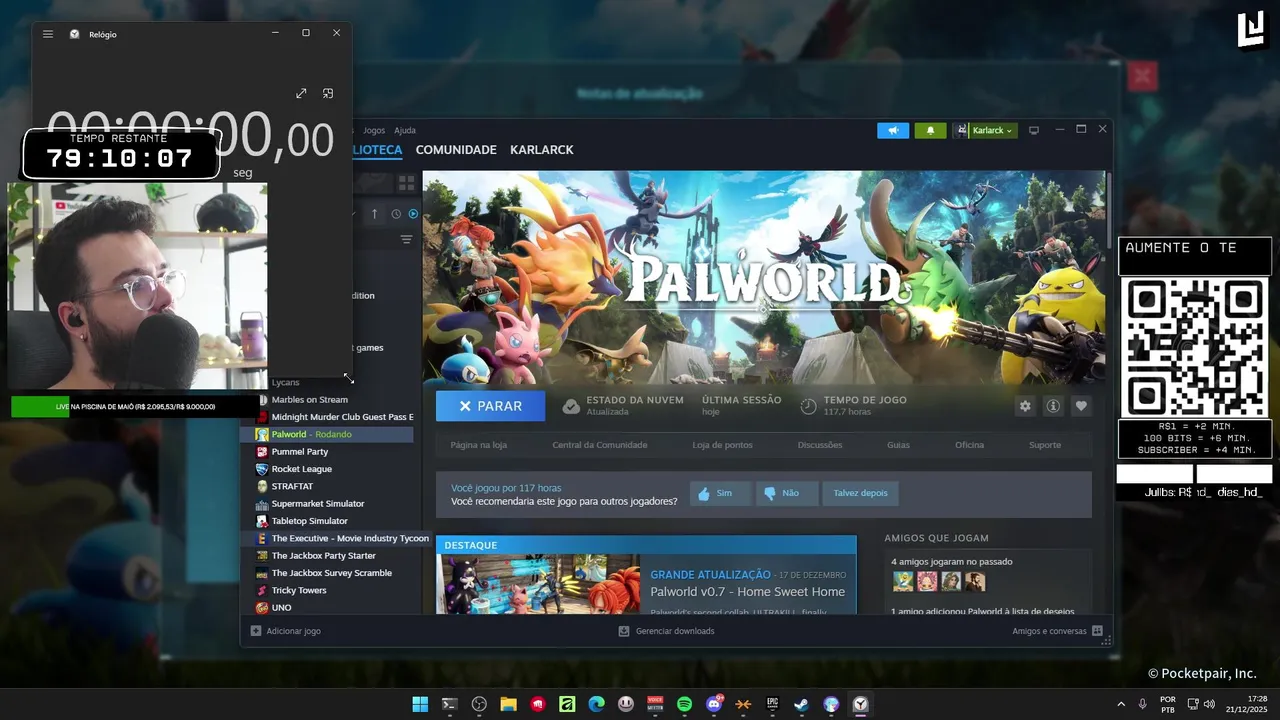Select Tabletop Simulator in game list

pyautogui.click(x=310, y=521)
